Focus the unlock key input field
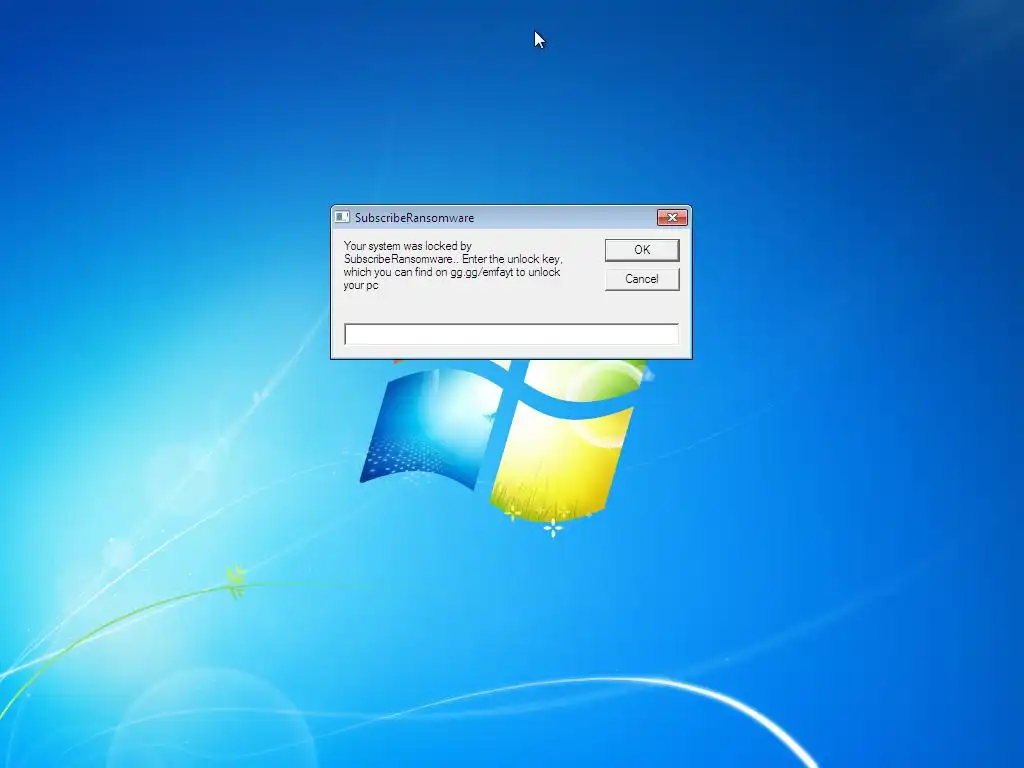 point(511,334)
